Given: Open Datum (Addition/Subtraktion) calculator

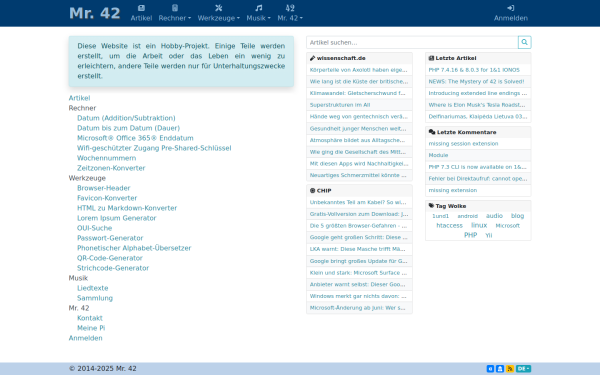Looking at the screenshot, I should (x=126, y=118).
